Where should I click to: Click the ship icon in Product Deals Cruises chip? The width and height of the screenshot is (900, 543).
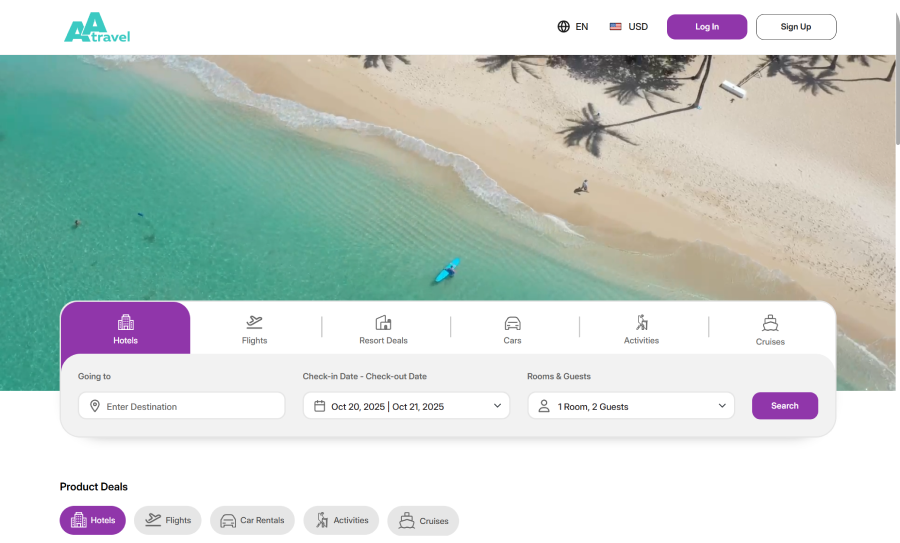coord(406,521)
